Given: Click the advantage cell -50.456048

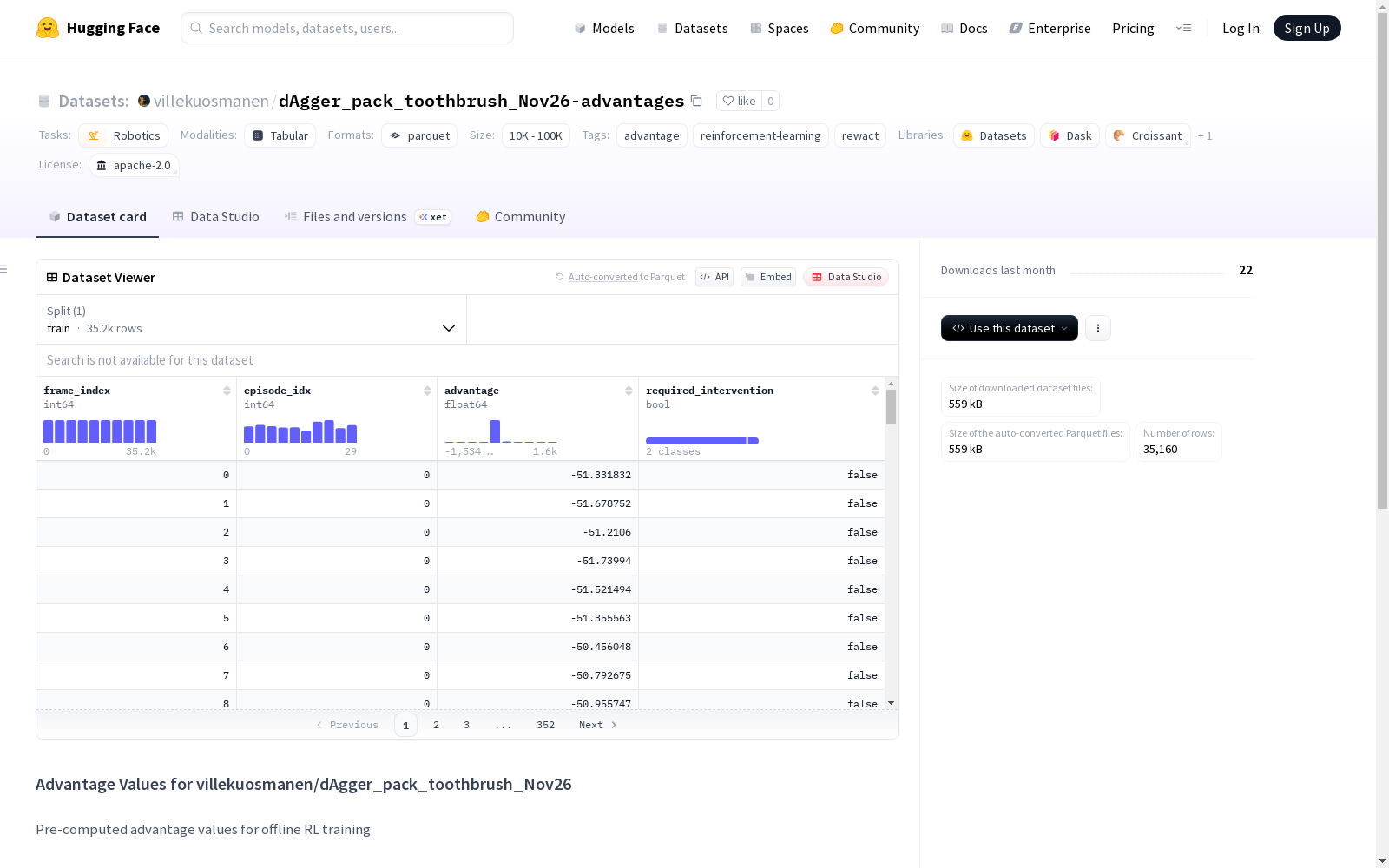Looking at the screenshot, I should [x=601, y=647].
